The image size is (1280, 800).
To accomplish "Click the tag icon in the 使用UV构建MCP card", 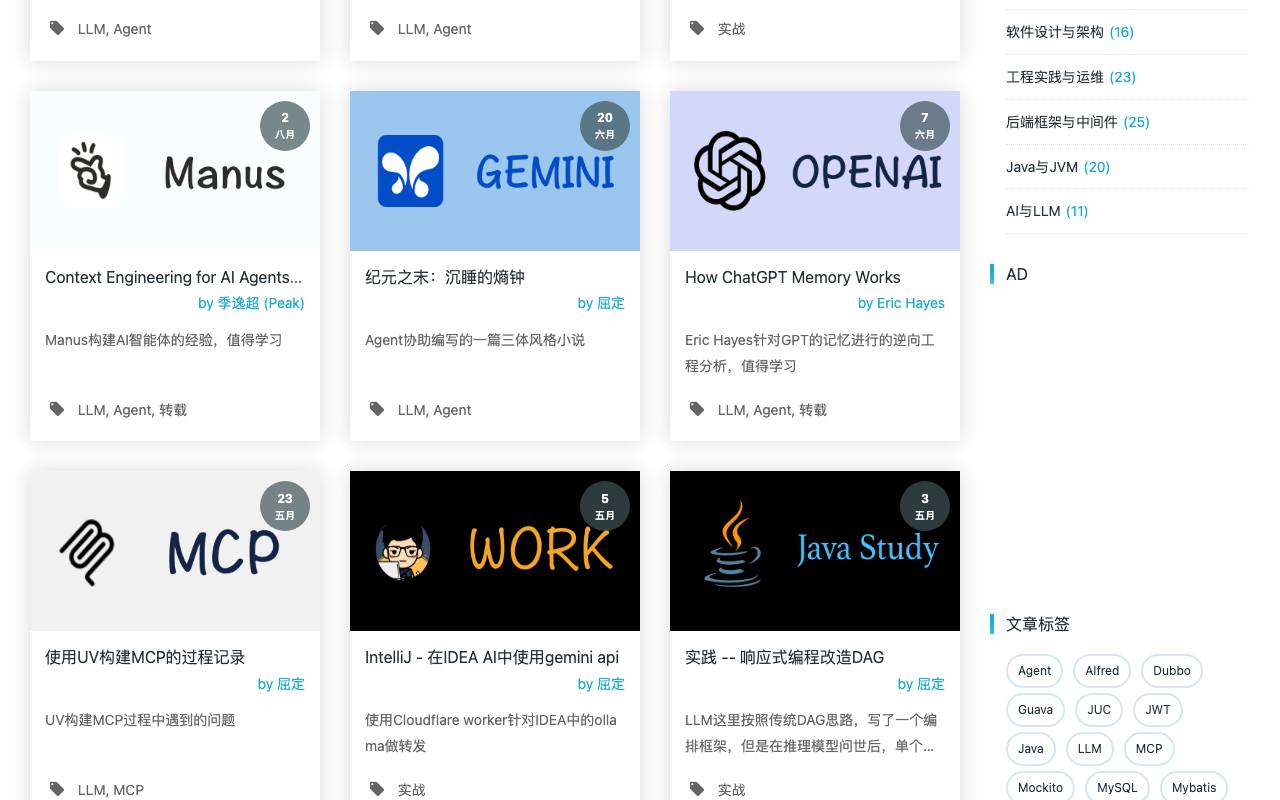I will (57, 789).
